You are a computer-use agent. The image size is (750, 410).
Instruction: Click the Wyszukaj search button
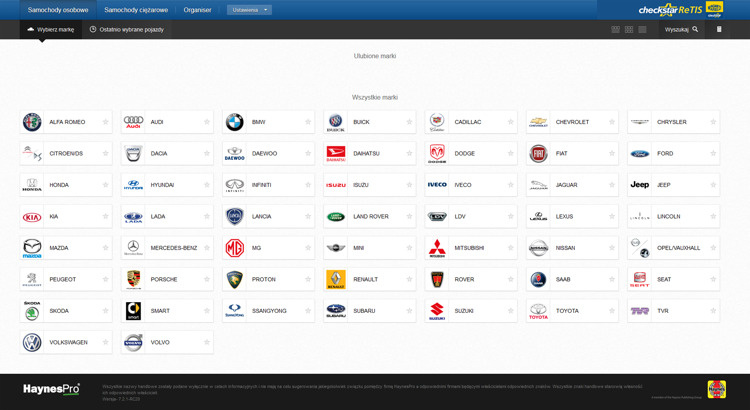[x=681, y=29]
